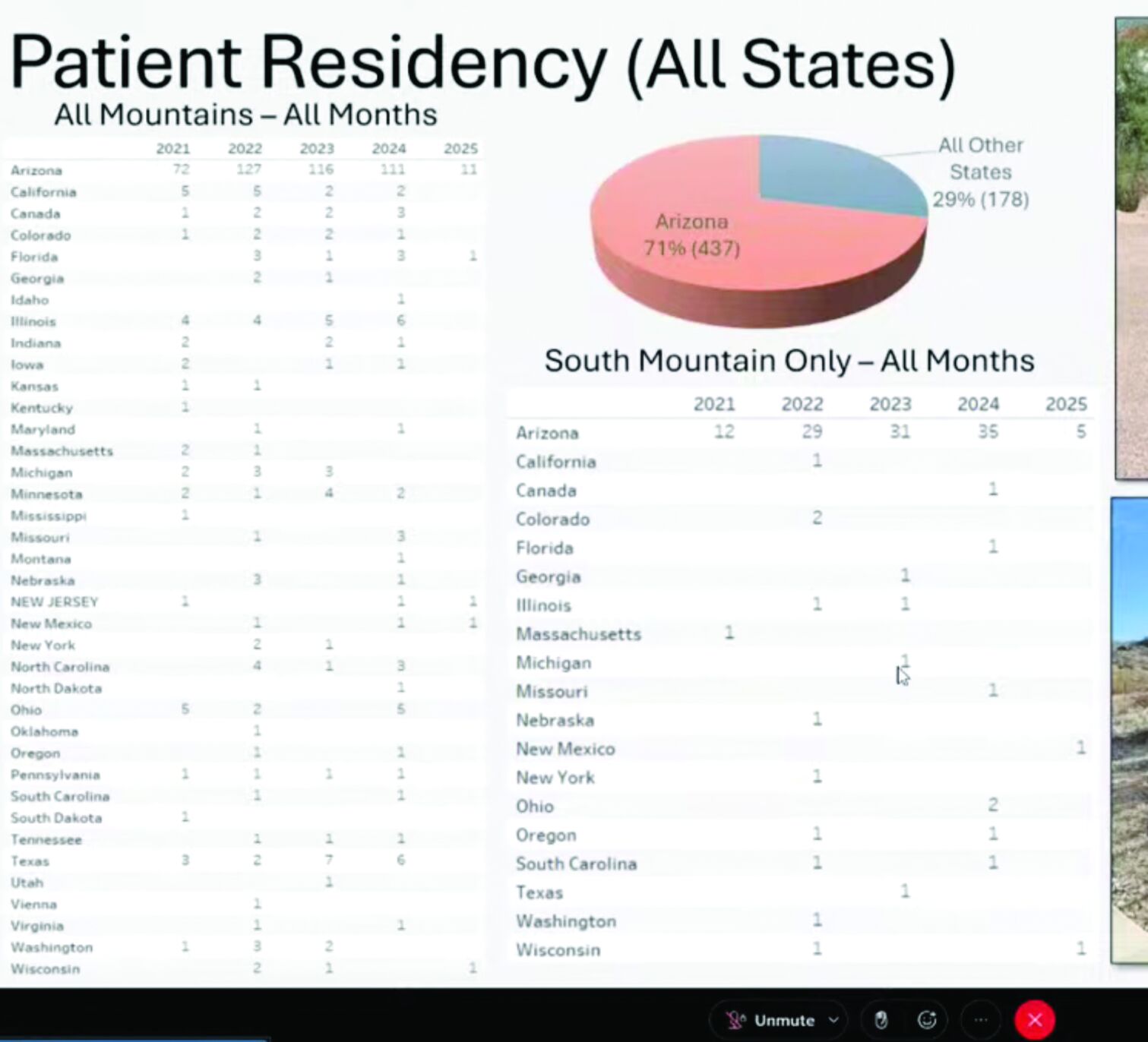Select the NEW JERSEY row label
This screenshot has height=1042, width=1148.
54,602
